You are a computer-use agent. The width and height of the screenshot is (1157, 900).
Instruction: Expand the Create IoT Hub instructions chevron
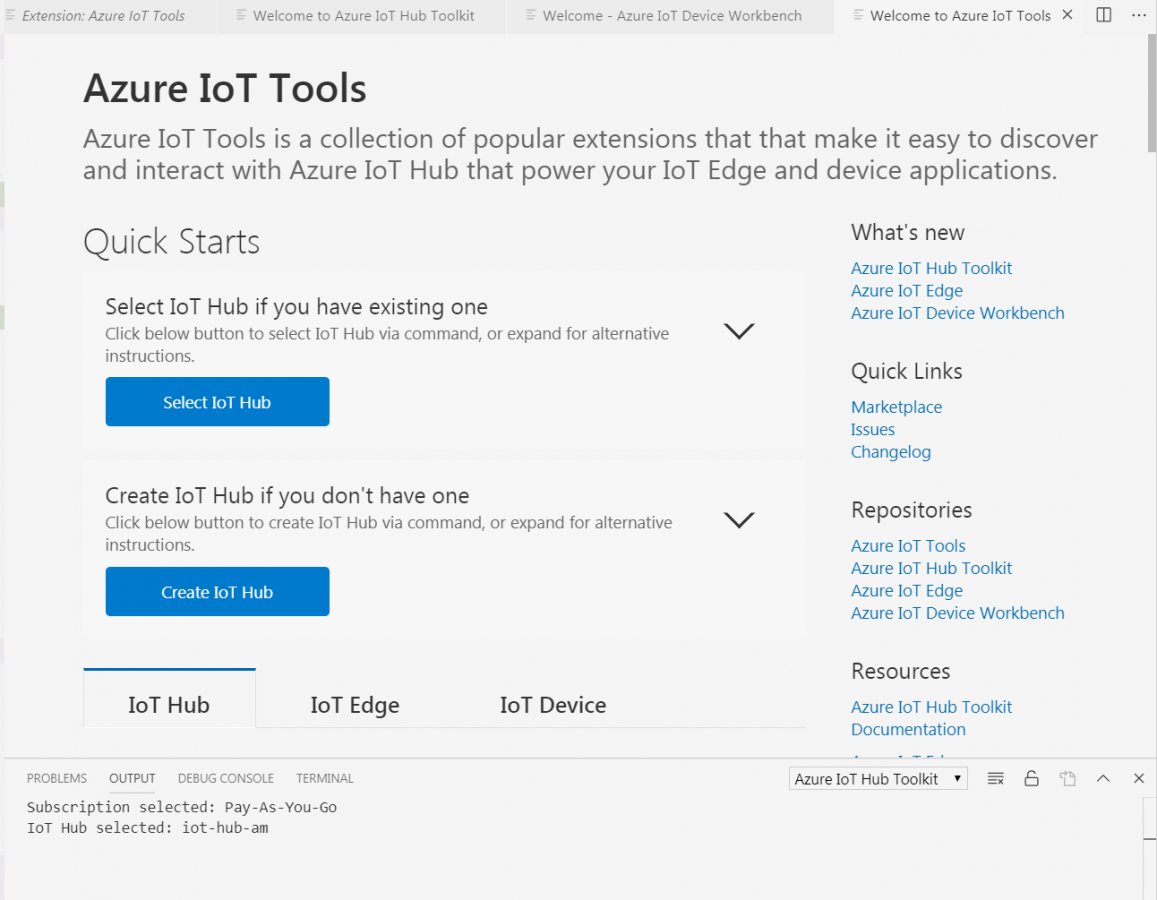point(738,520)
